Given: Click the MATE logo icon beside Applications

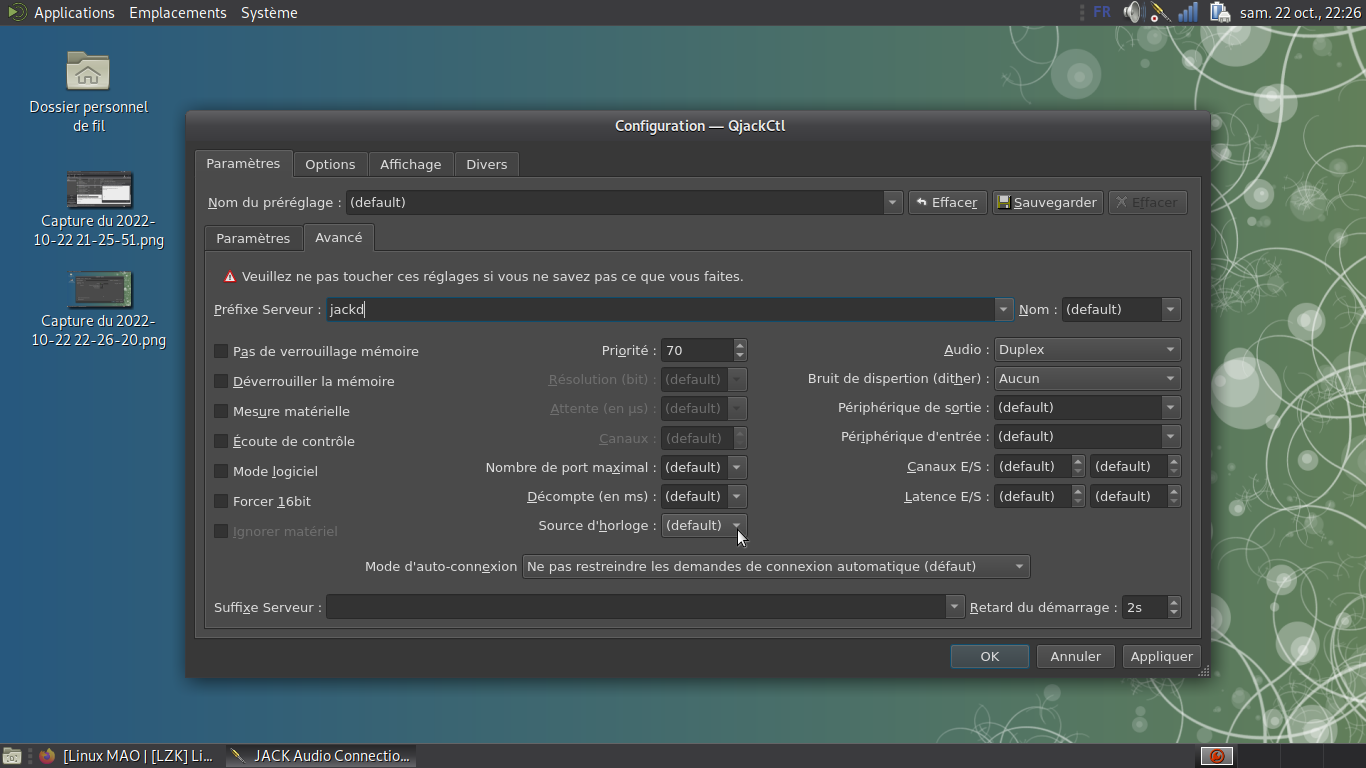Looking at the screenshot, I should 17,12.
